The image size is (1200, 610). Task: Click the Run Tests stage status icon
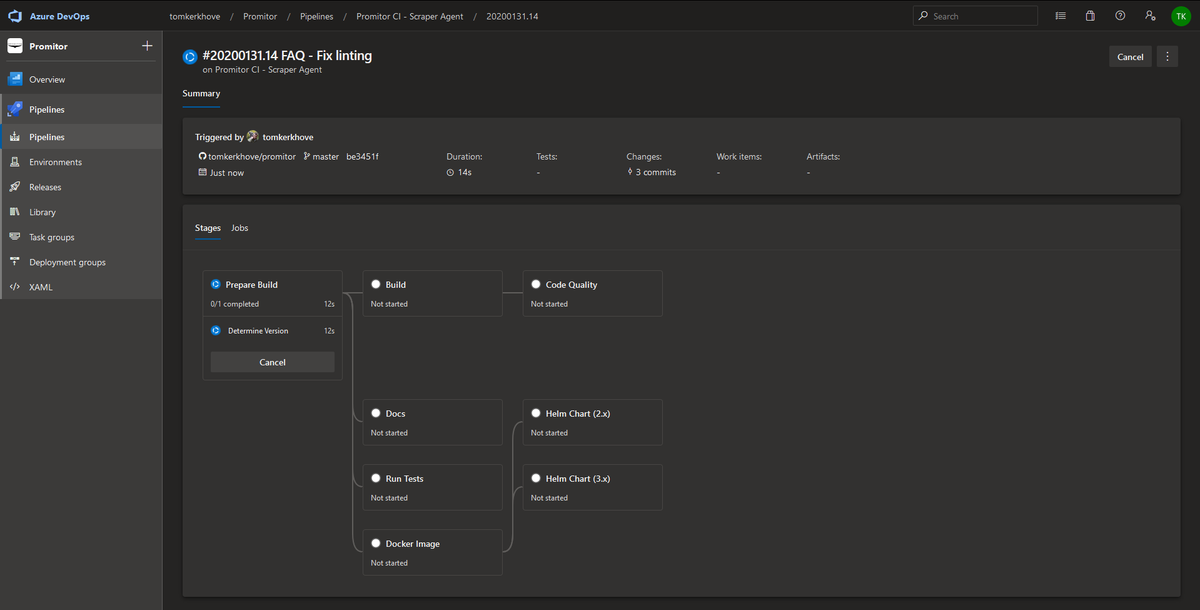375,478
